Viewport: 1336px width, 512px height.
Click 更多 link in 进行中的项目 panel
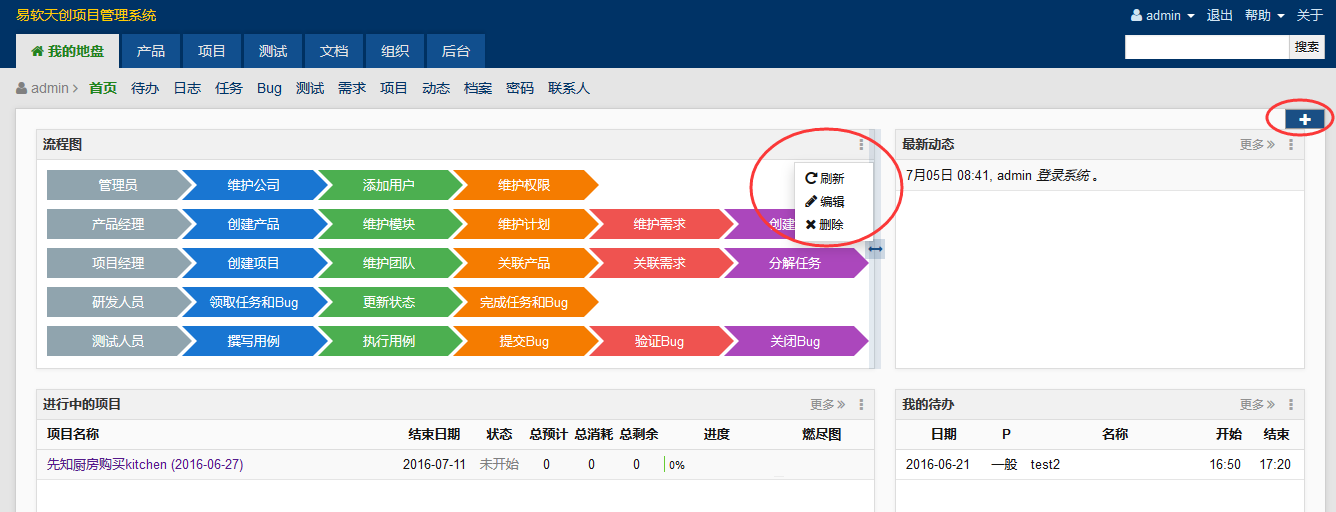[827, 405]
